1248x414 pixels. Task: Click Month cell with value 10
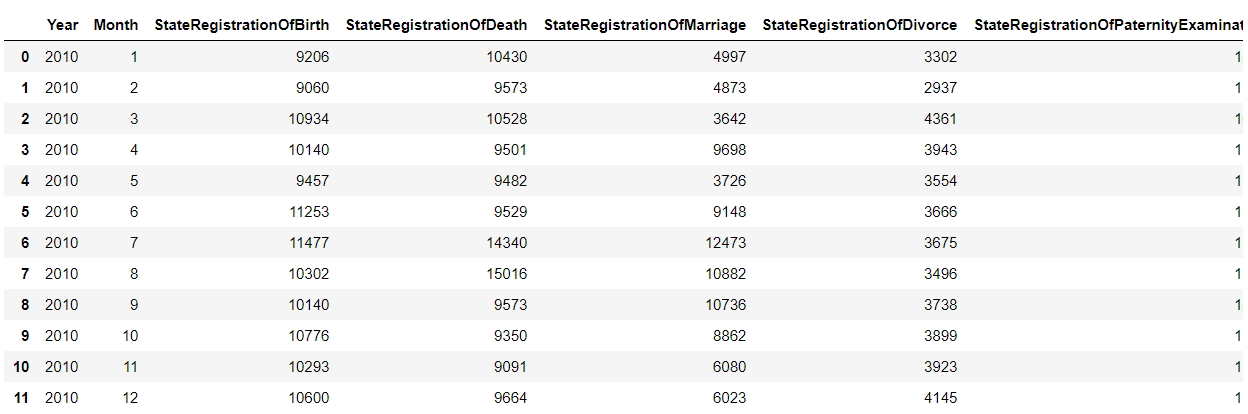point(130,336)
